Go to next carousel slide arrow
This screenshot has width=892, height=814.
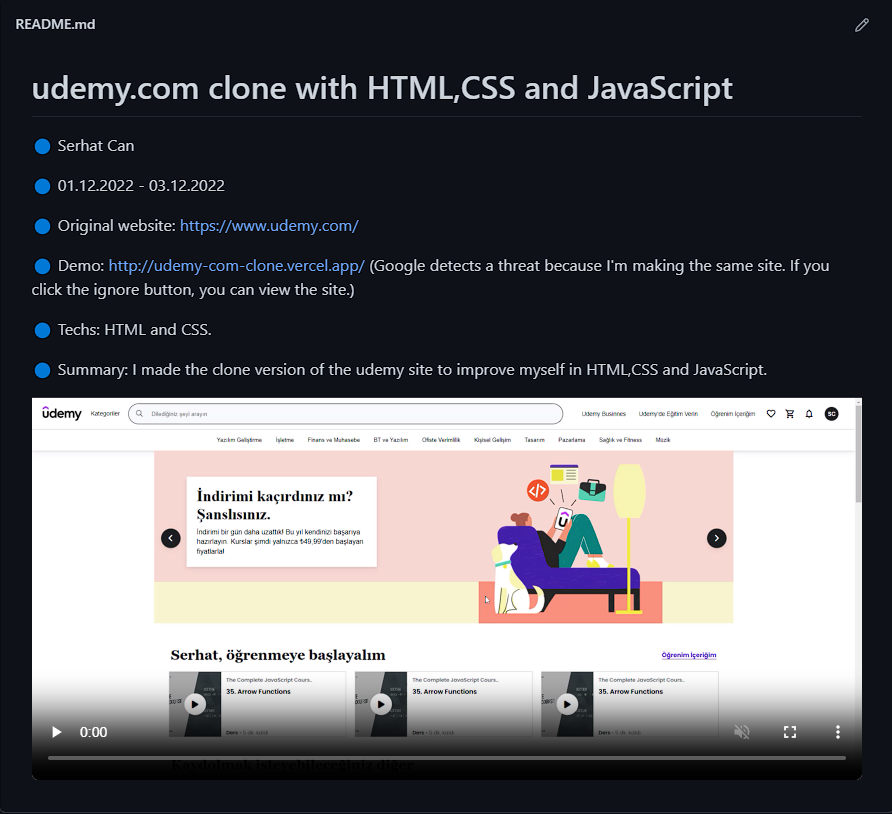point(716,538)
